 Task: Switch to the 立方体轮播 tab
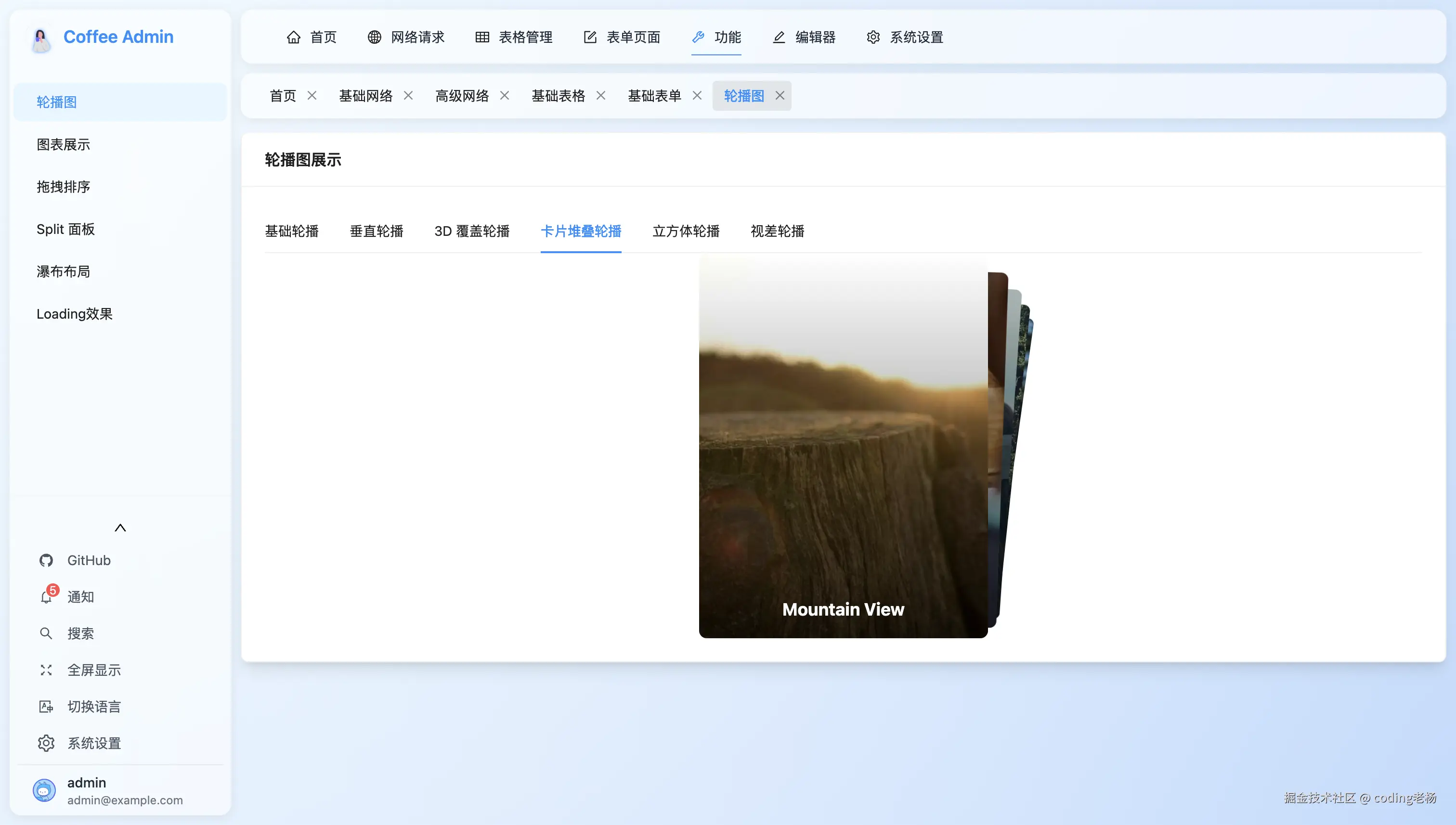pos(686,231)
